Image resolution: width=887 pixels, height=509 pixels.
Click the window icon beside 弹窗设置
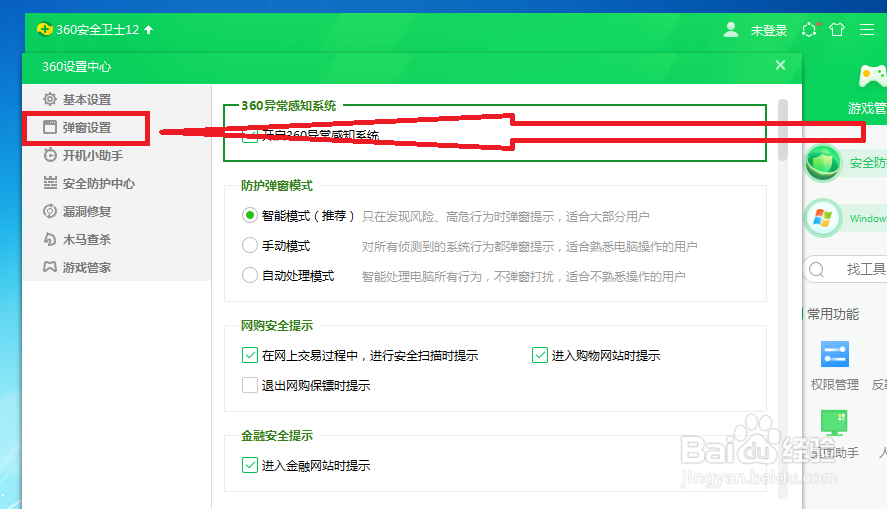[50, 127]
